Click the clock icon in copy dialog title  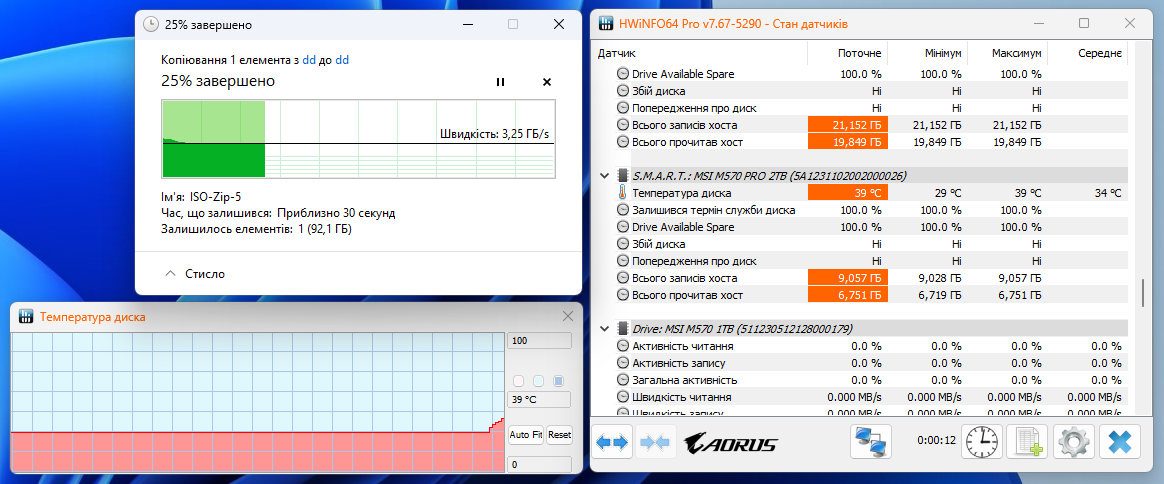tap(151, 24)
